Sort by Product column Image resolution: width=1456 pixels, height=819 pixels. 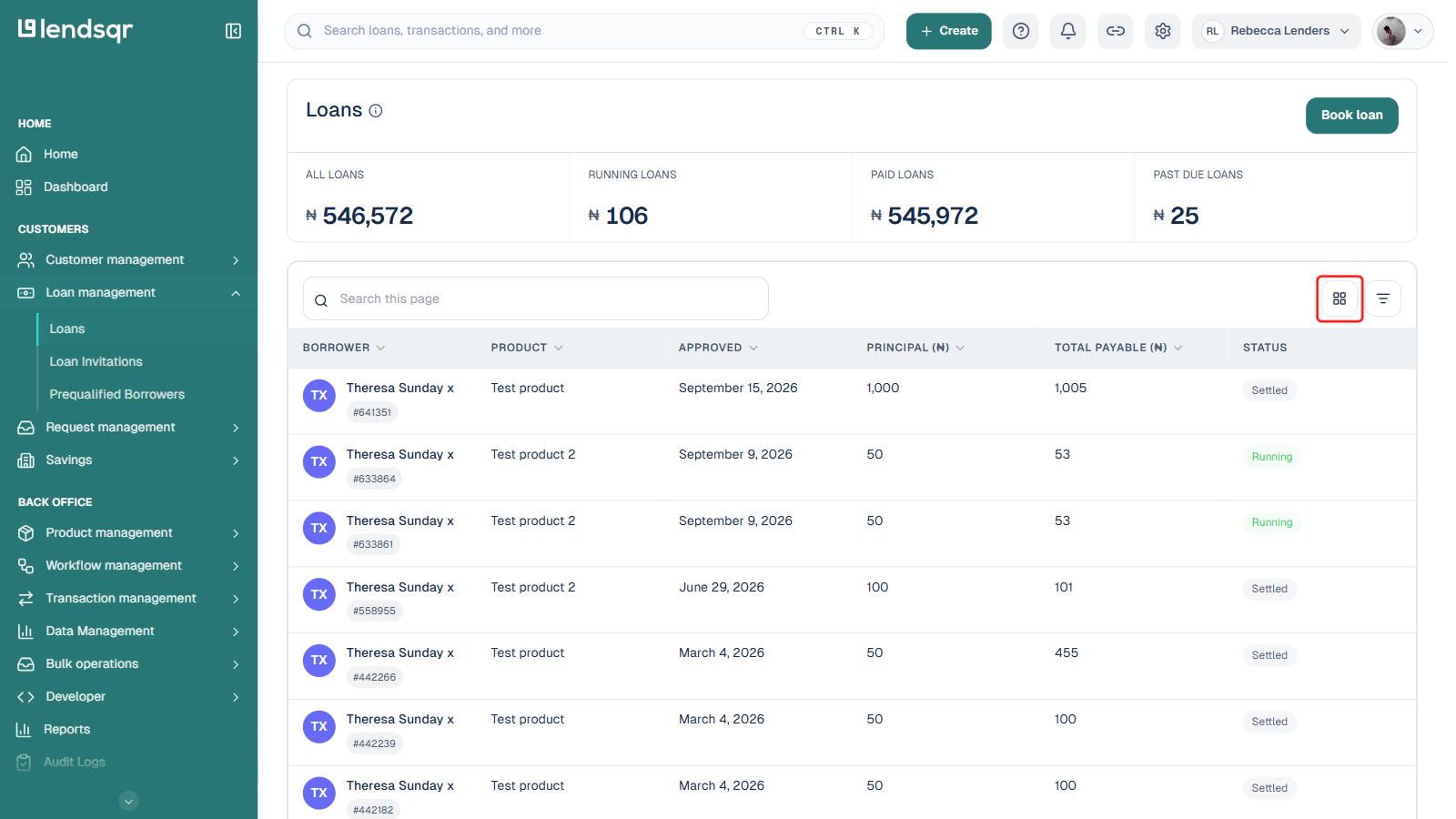coord(527,348)
